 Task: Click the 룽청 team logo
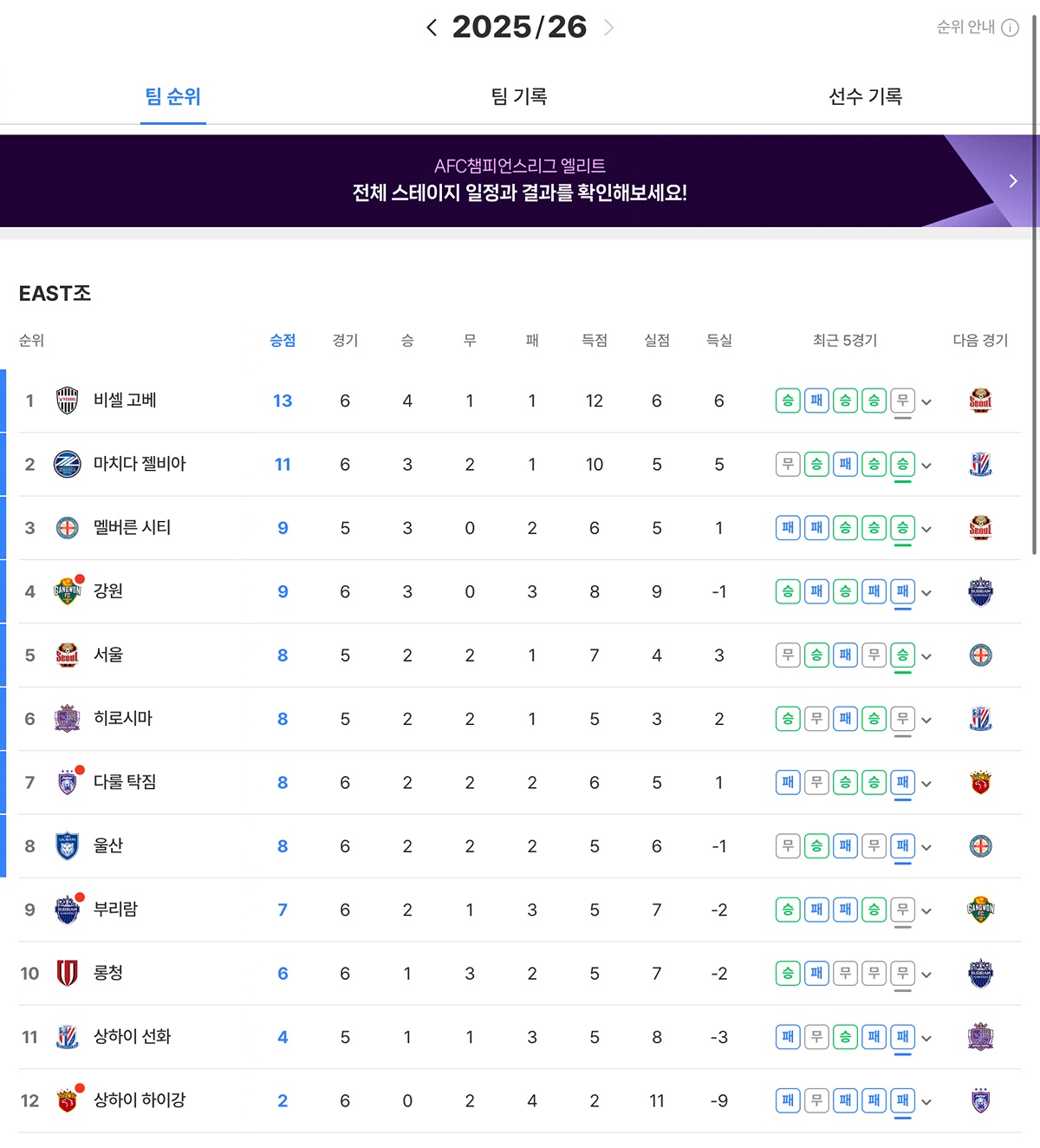pos(67,973)
